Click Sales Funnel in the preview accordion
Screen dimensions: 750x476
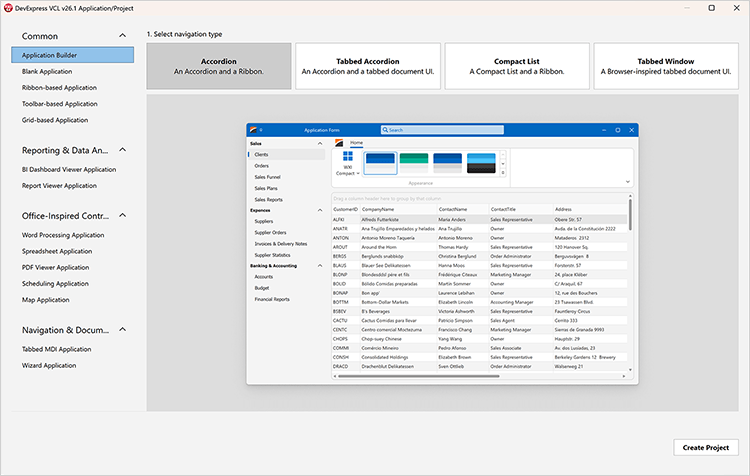pos(267,177)
